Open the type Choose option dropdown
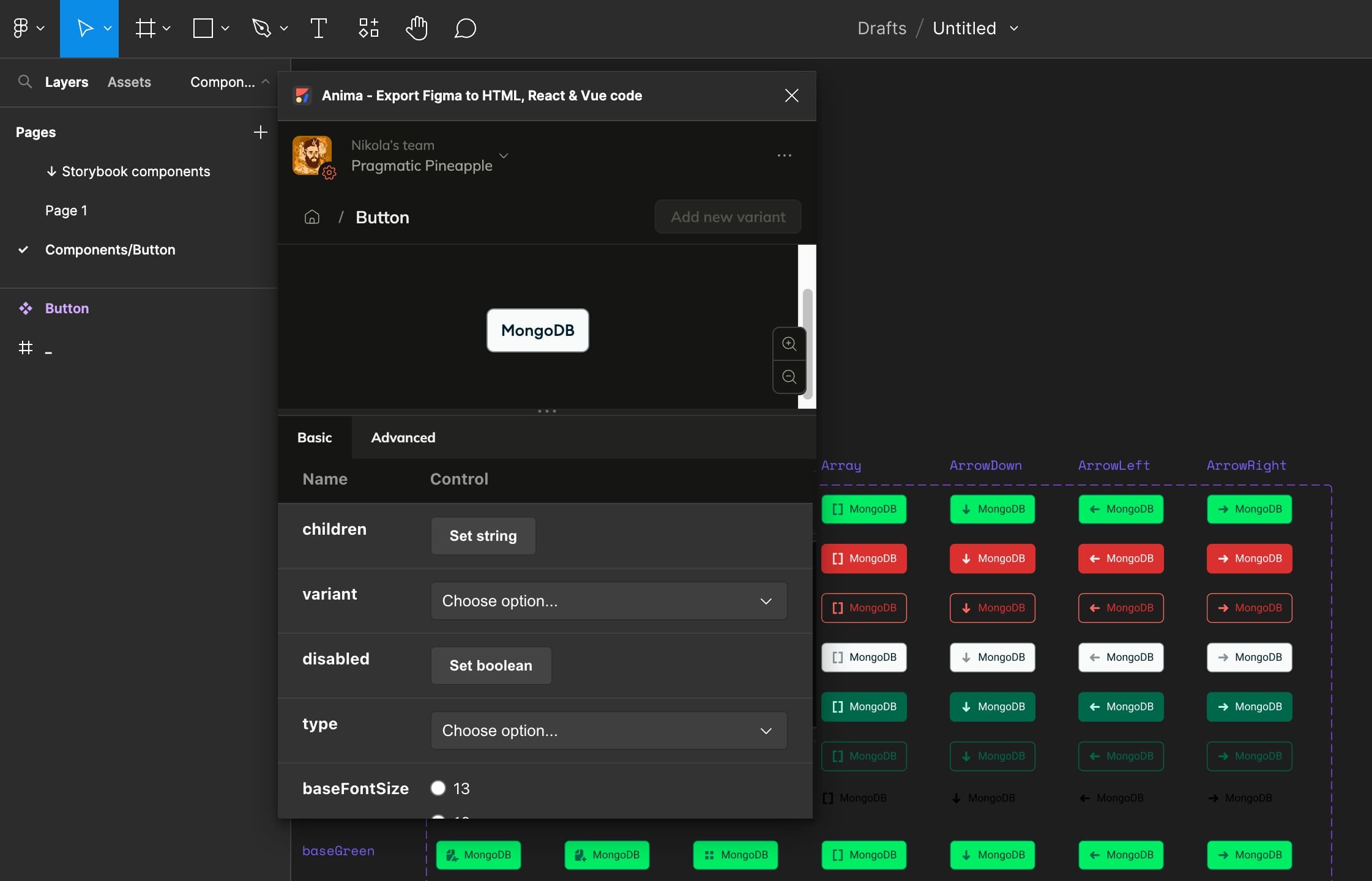The image size is (1372, 881). point(608,730)
